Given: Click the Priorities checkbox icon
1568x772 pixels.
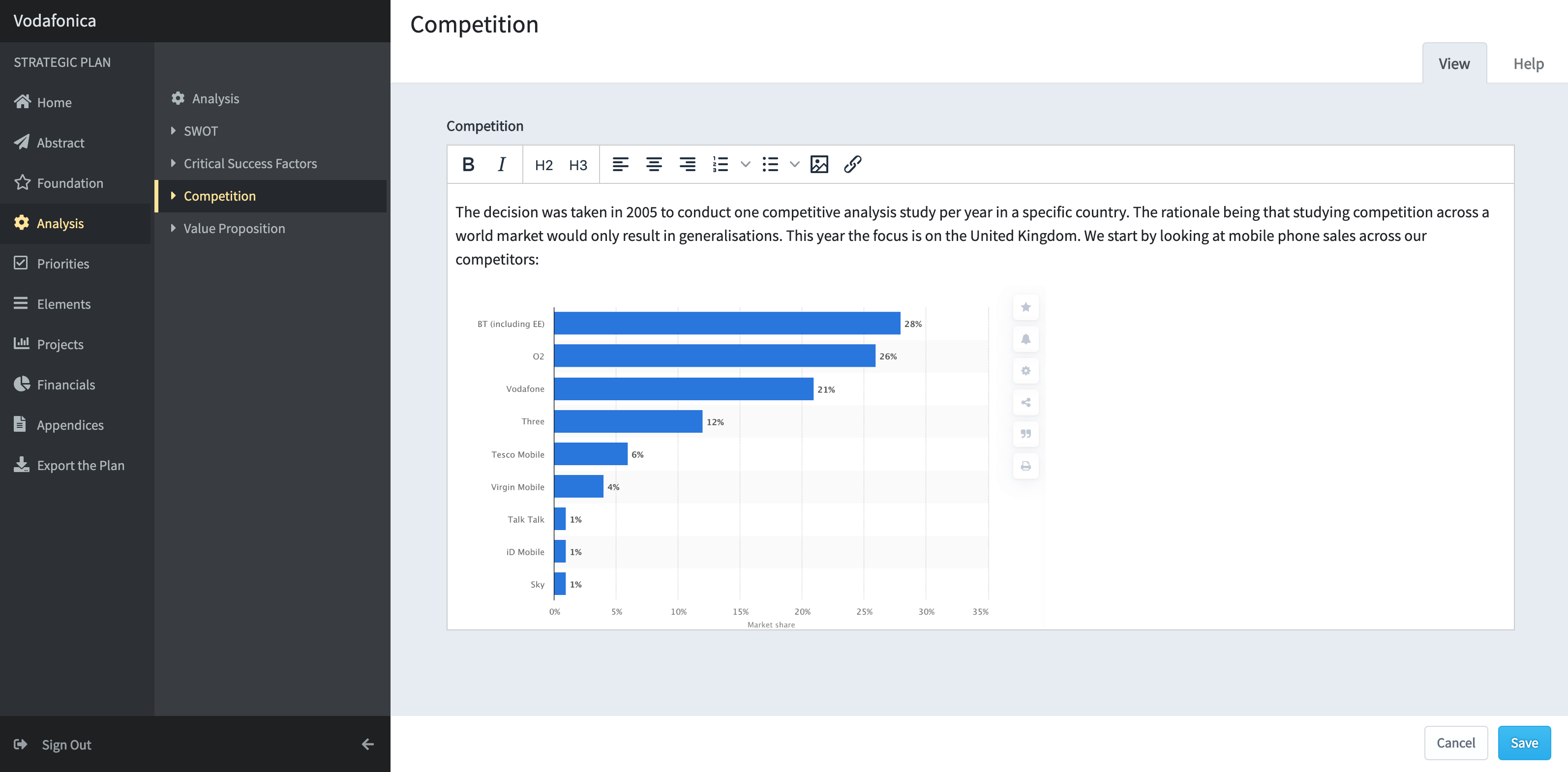Looking at the screenshot, I should [21, 263].
